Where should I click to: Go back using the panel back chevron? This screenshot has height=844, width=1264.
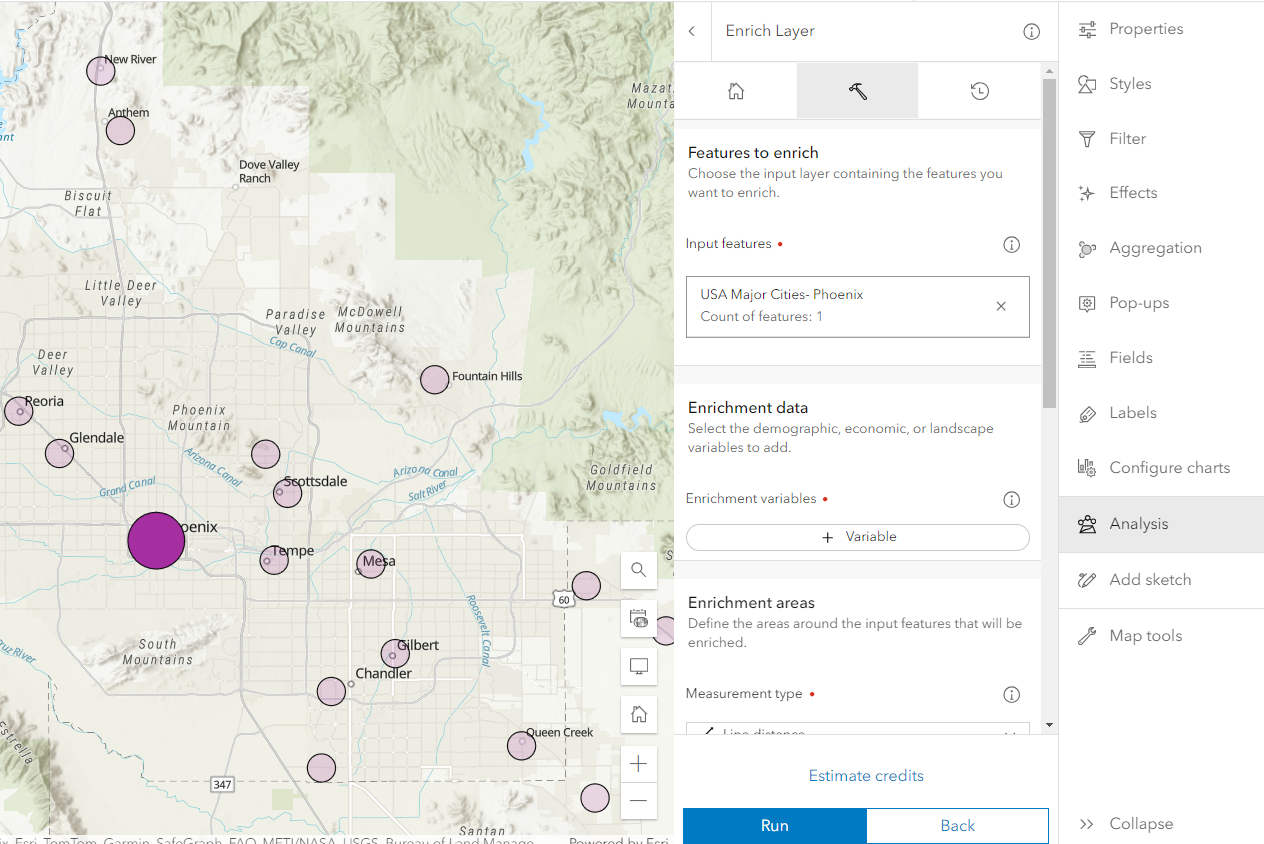(692, 31)
